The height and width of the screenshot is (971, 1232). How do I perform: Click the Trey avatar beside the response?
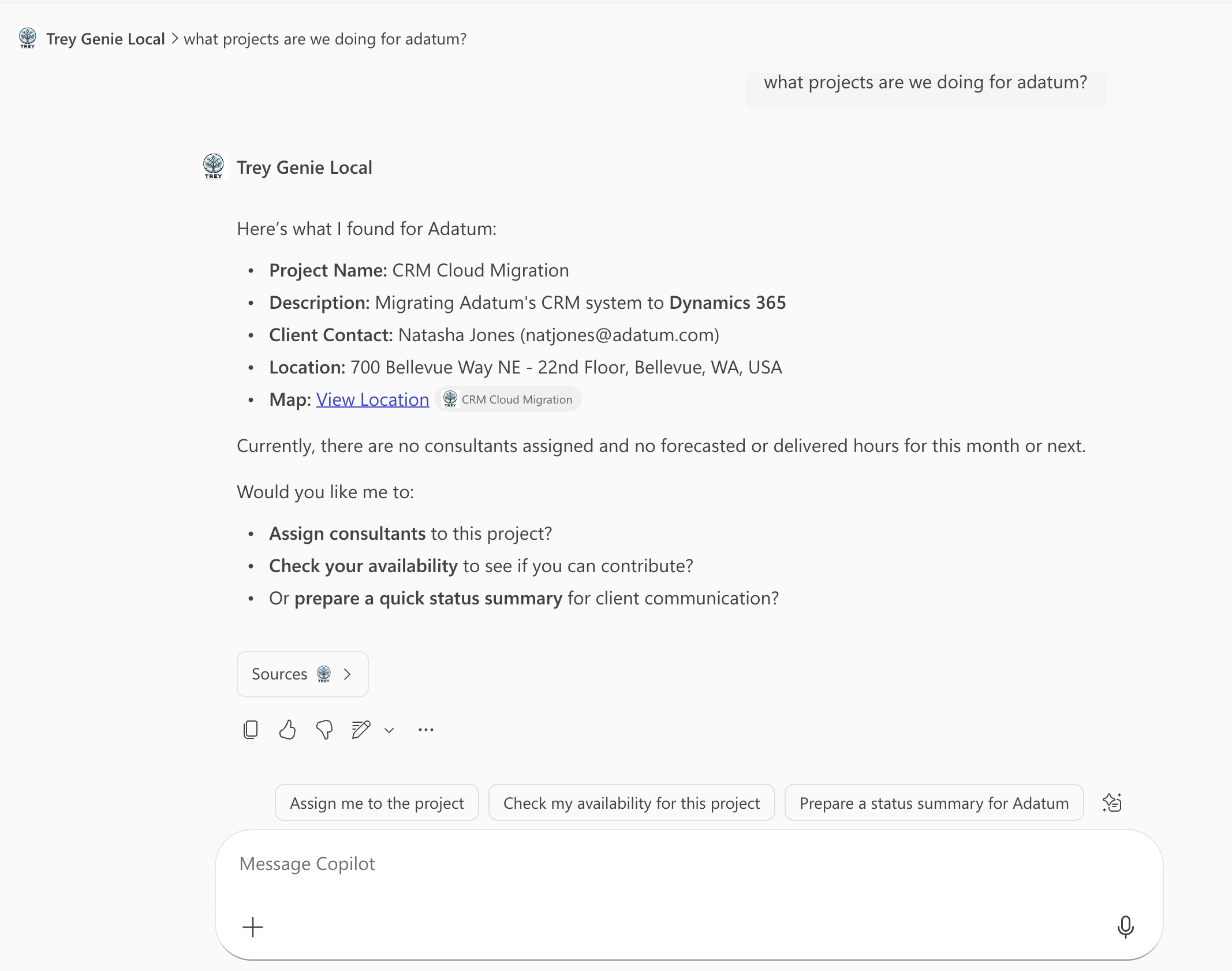[213, 167]
